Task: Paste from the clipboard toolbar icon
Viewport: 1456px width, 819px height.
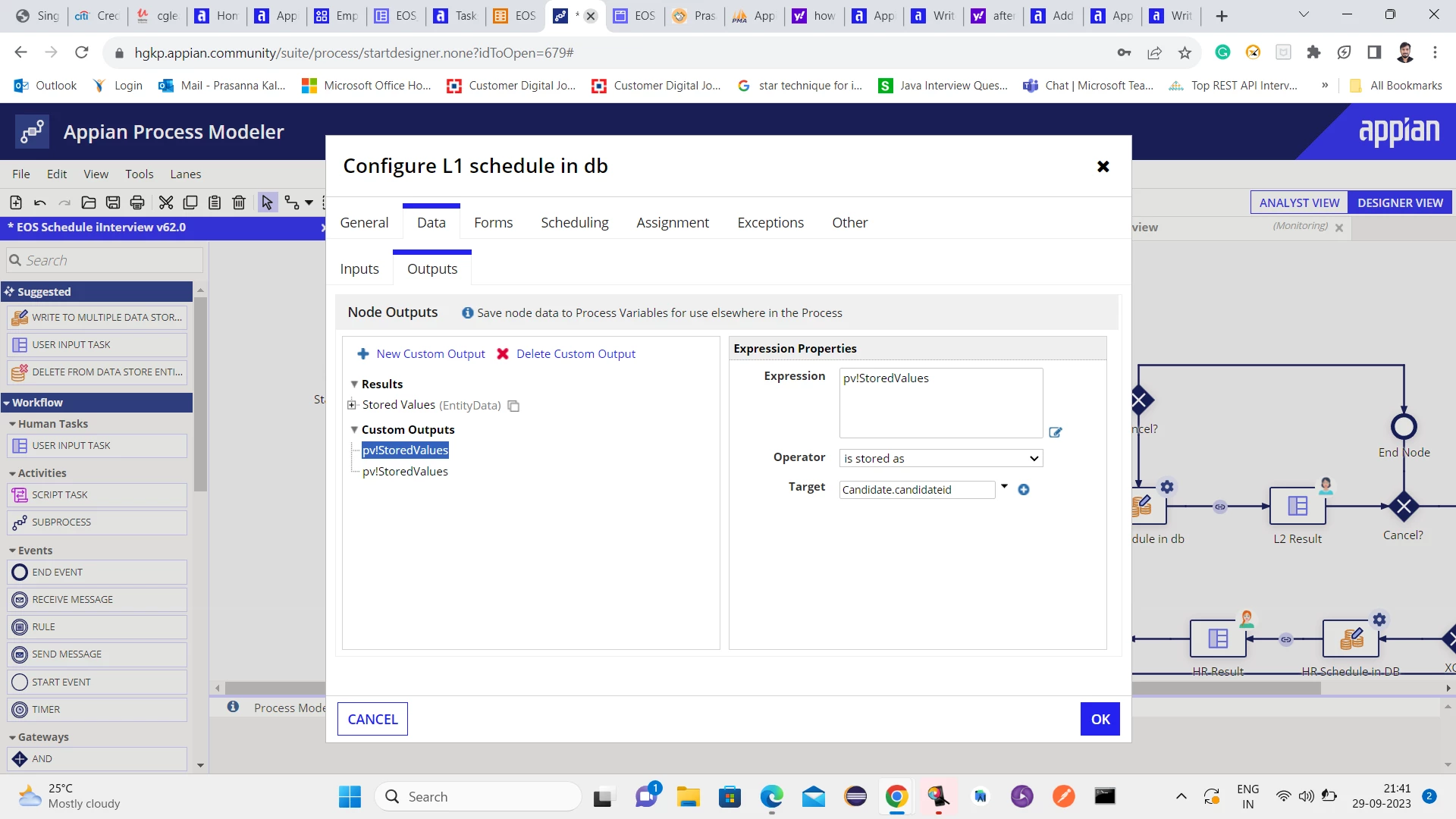Action: tap(215, 202)
